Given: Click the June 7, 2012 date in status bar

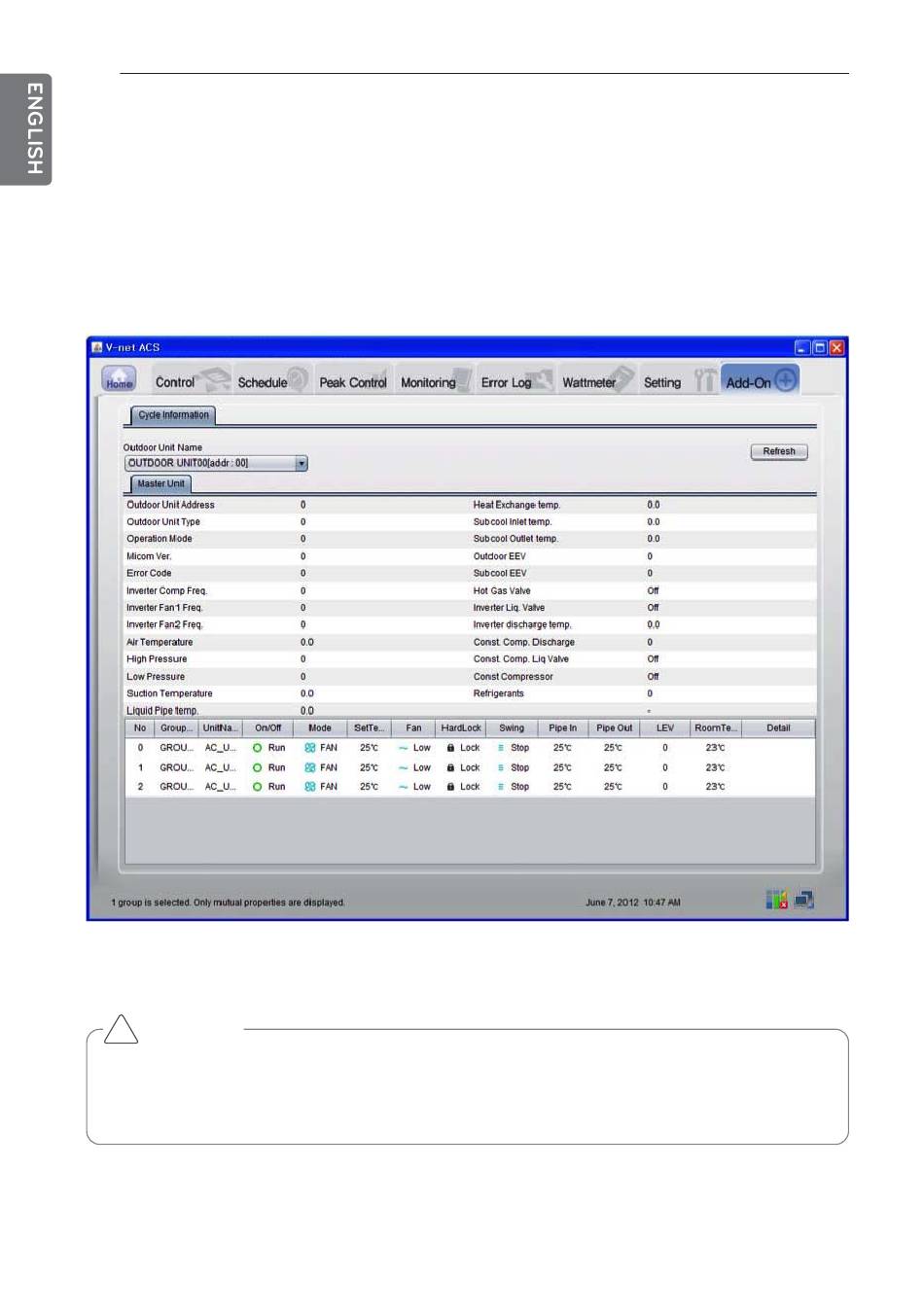Looking at the screenshot, I should (613, 903).
